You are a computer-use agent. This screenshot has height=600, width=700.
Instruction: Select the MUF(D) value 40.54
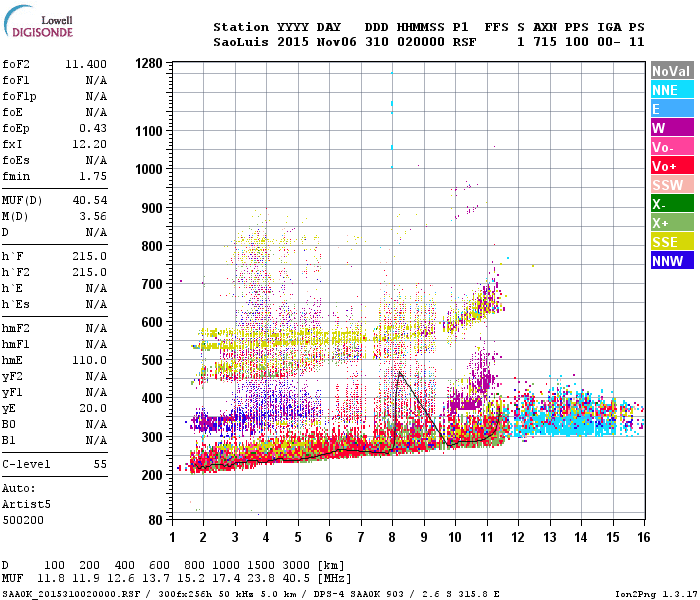click(x=89, y=200)
